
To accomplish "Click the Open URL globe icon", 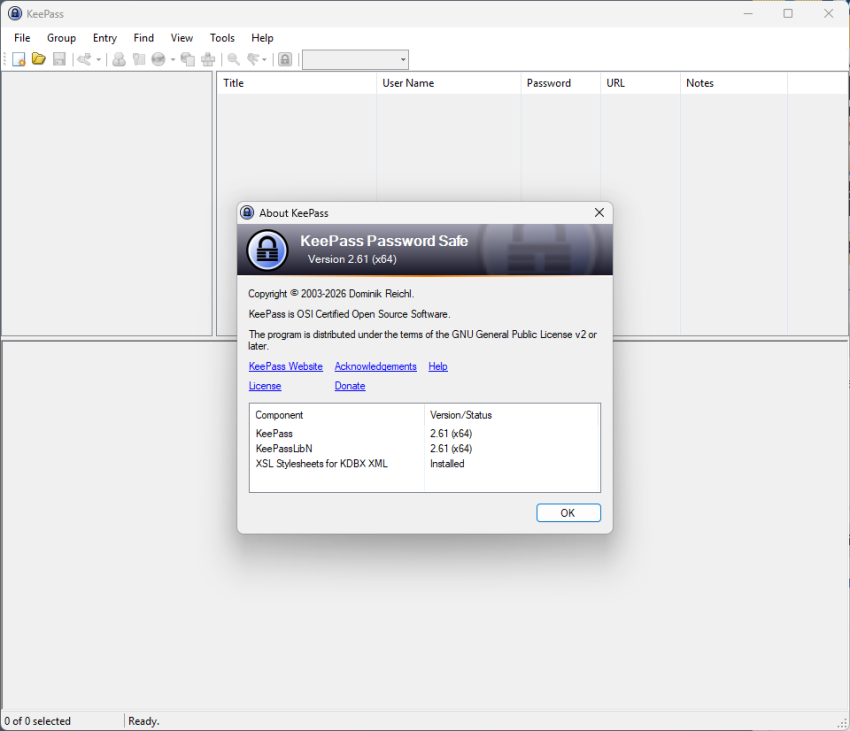I will tap(158, 60).
